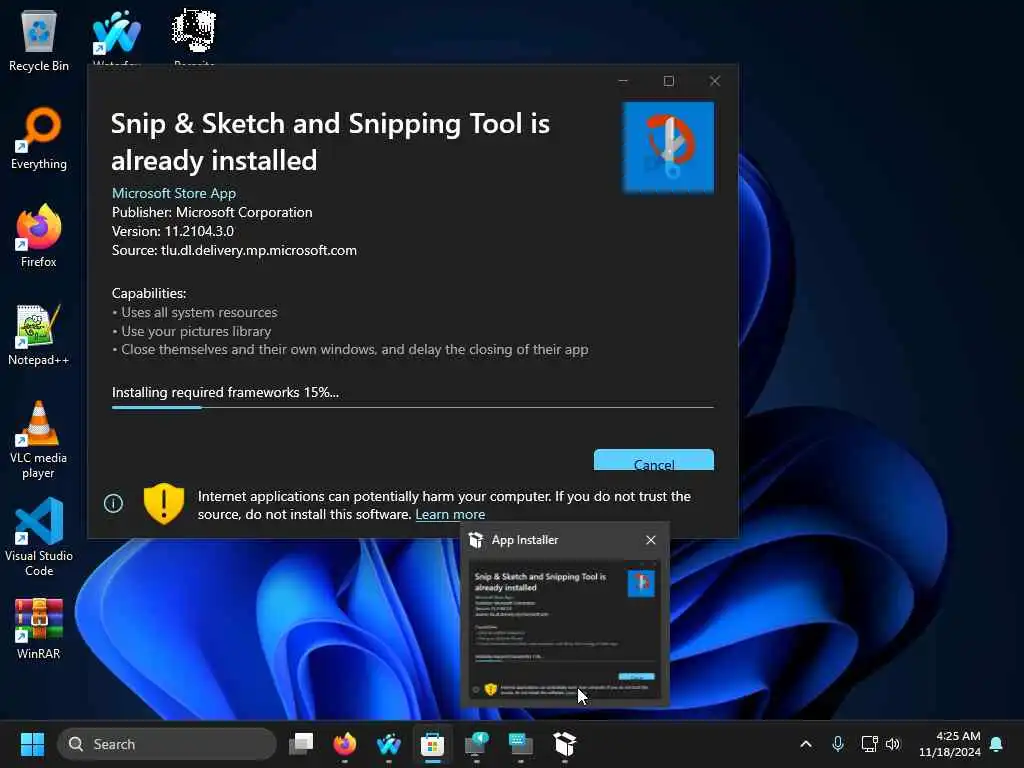Click 'Publisher: Microsoft Corporation' text

point(212,212)
